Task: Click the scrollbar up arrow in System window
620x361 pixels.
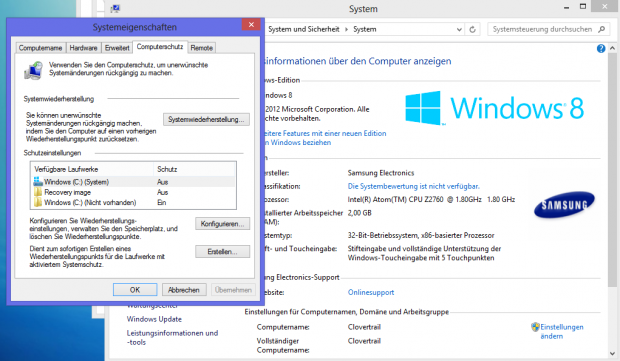Action: click(x=612, y=48)
